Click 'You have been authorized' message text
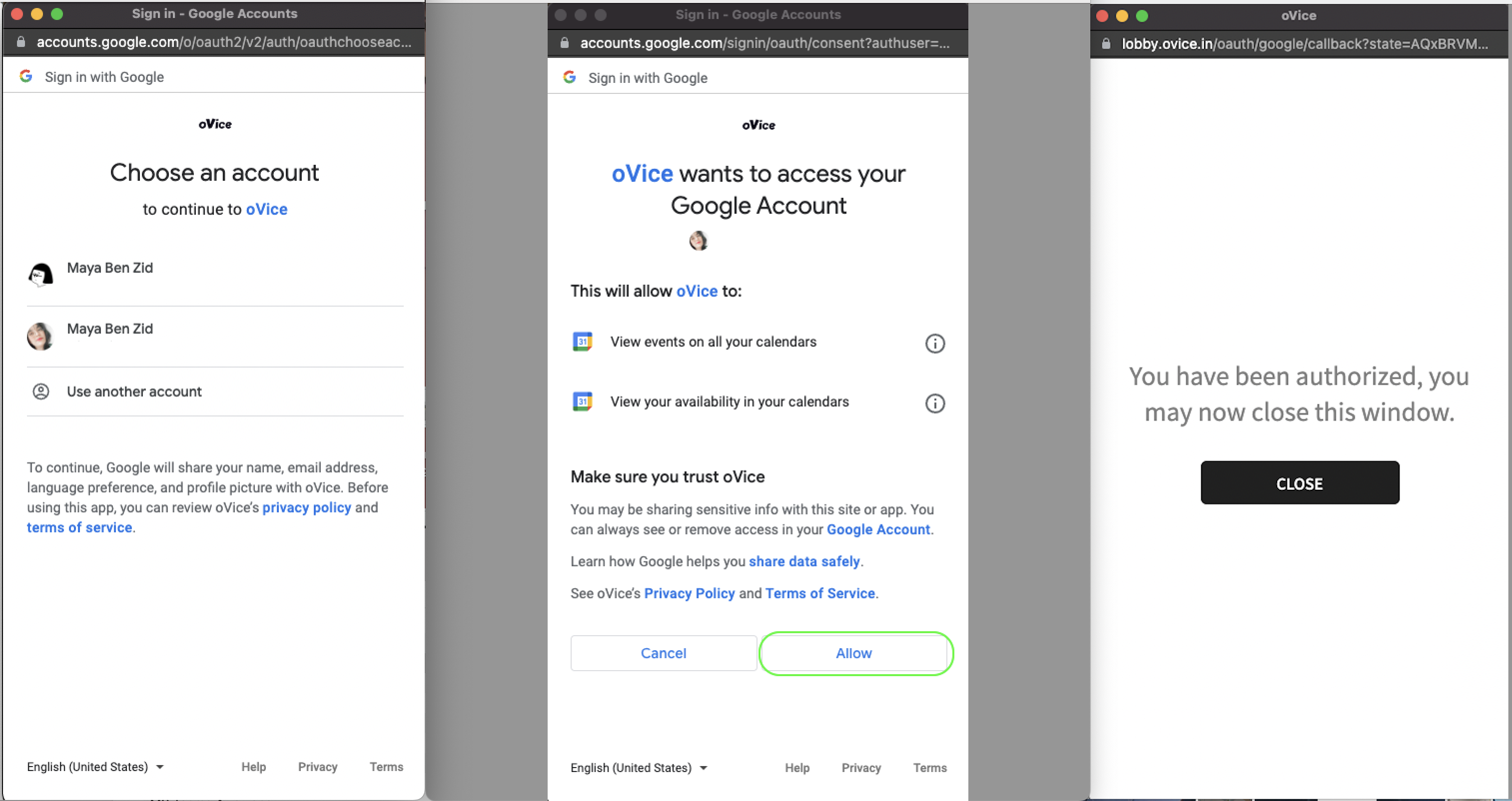Screen dimensions: 1512x801 click(x=1299, y=394)
